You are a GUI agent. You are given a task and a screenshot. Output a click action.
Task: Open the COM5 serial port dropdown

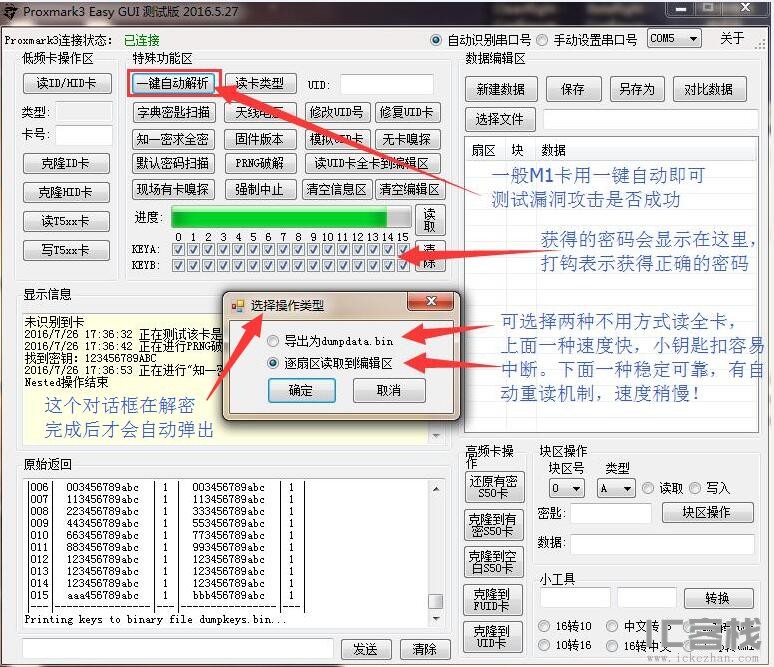(674, 39)
